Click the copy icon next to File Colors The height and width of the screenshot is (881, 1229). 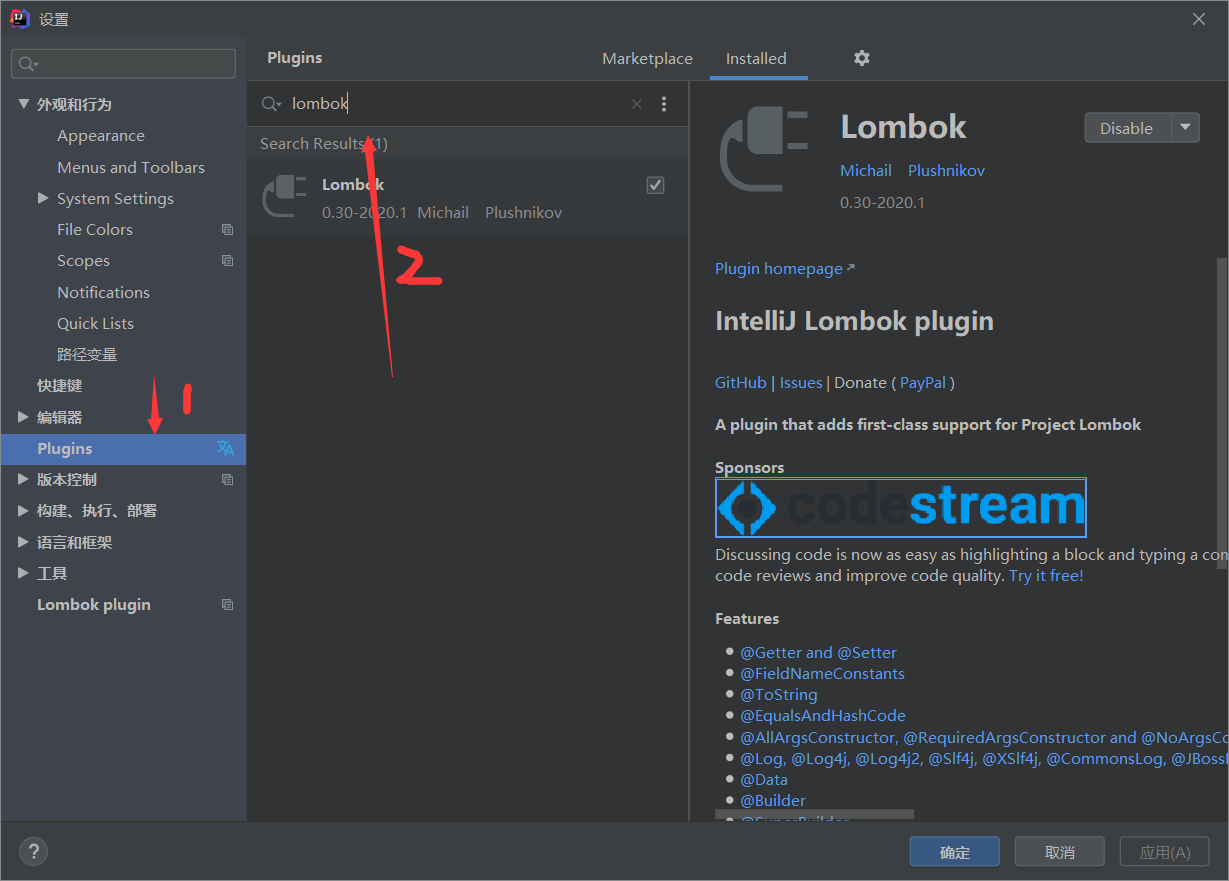pos(227,230)
